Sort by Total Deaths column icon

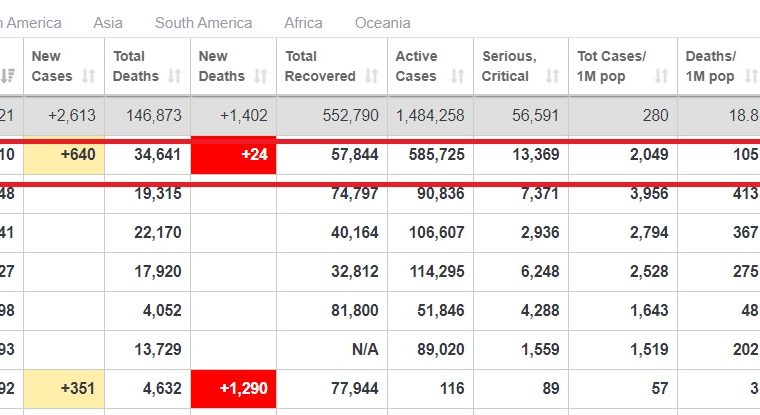coord(174,76)
